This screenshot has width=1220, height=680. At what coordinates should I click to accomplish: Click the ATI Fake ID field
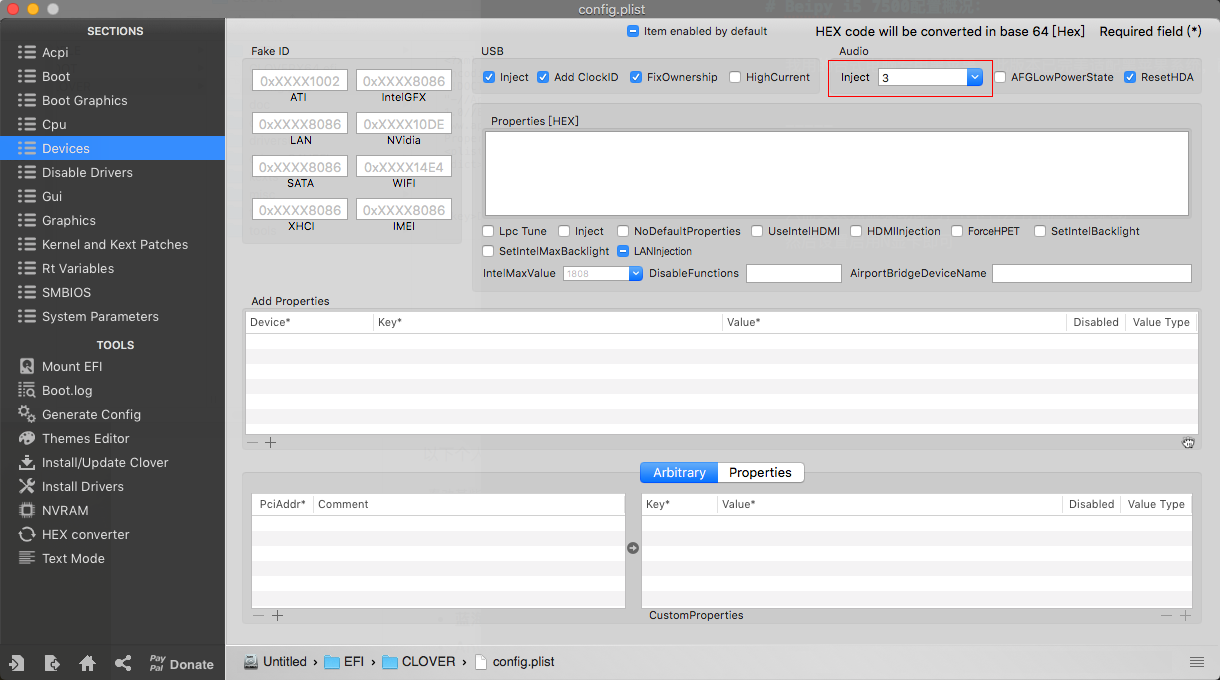300,81
